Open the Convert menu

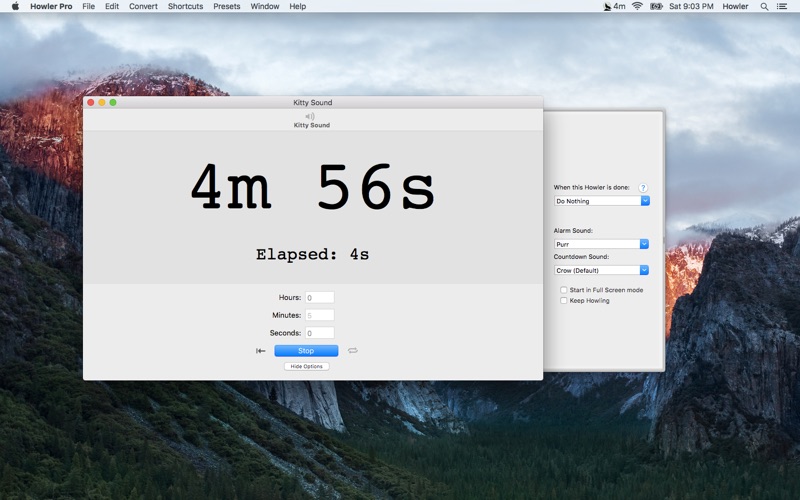[143, 6]
